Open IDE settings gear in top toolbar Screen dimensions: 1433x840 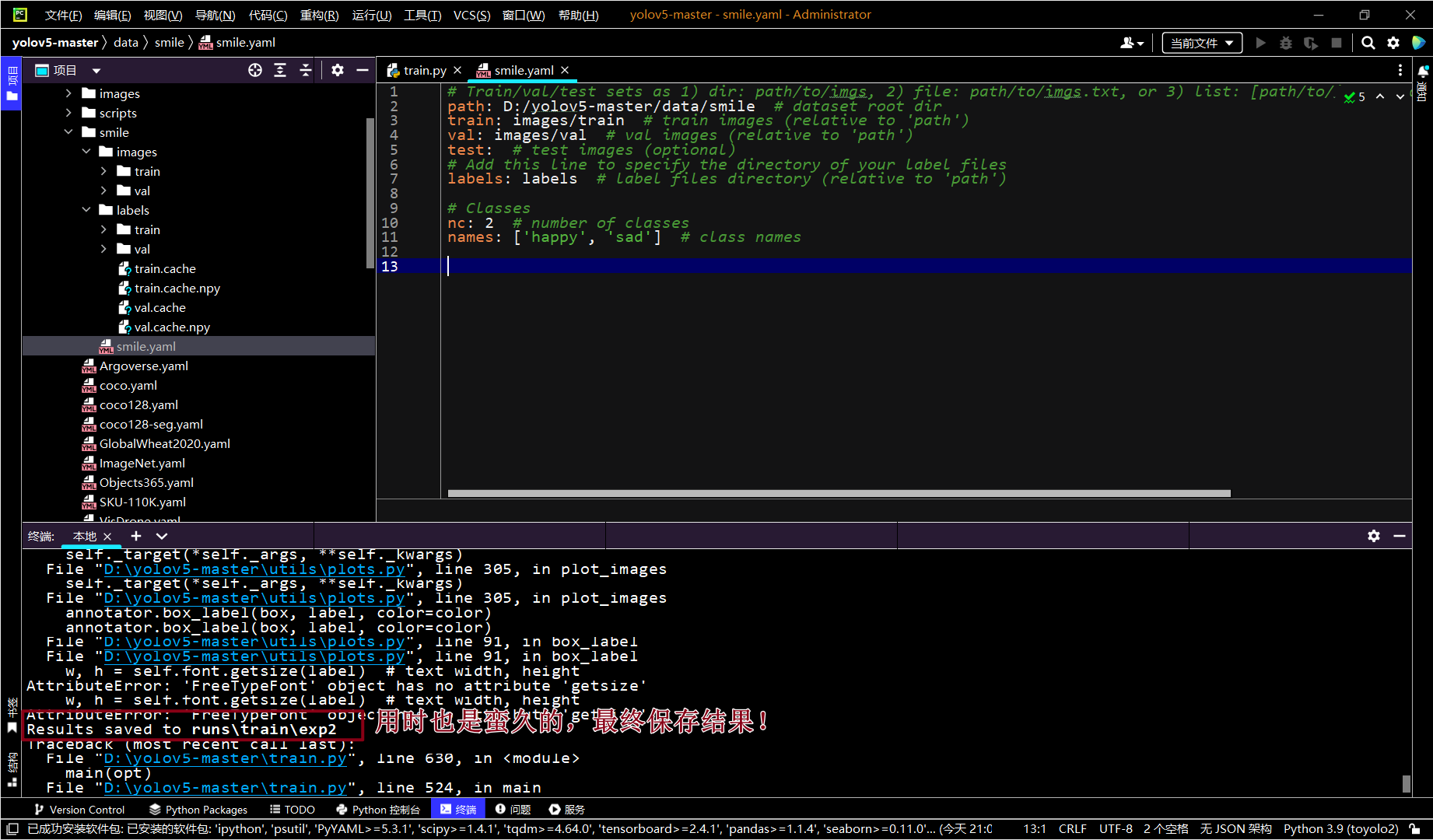pyautogui.click(x=1393, y=43)
